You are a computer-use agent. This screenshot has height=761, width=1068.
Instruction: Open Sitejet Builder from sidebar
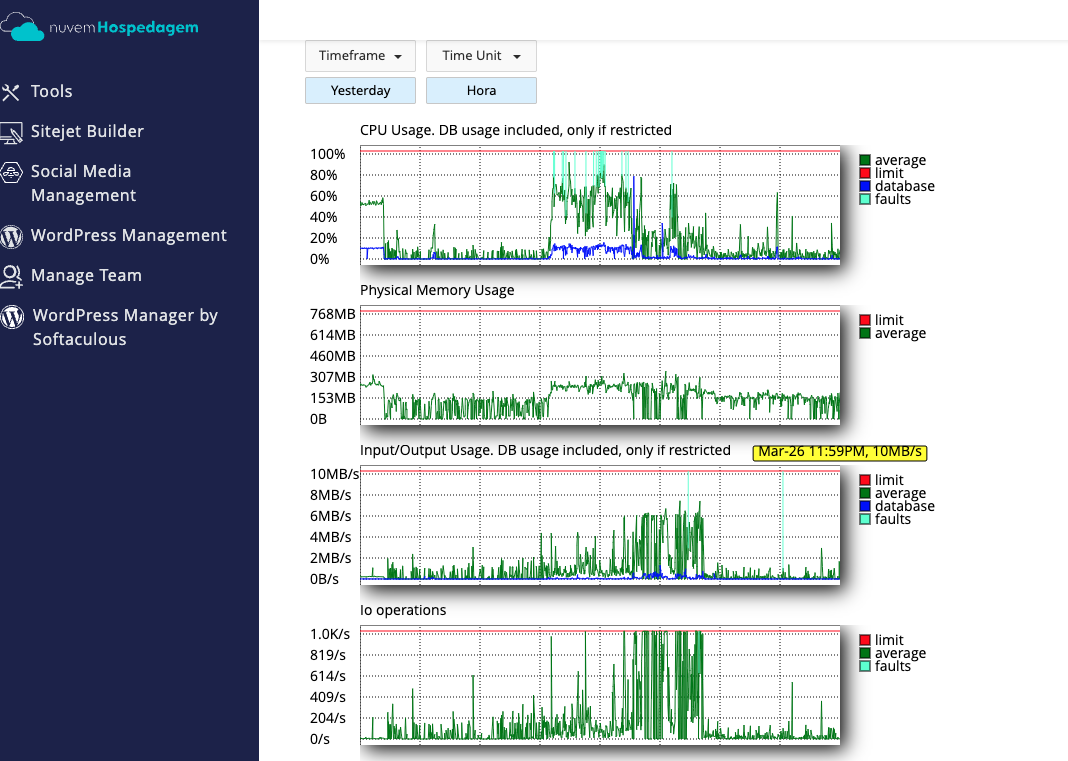click(87, 132)
